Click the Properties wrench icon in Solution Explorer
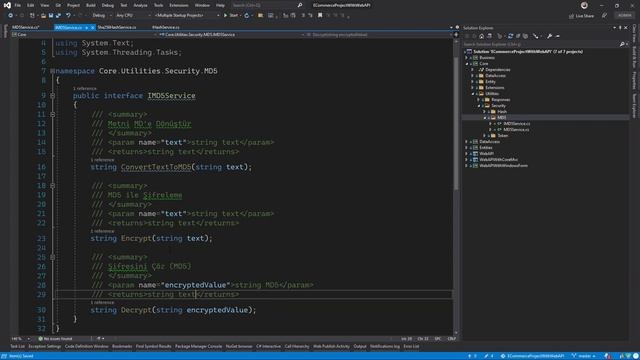Screen dimensions: 640x360 point(549,36)
